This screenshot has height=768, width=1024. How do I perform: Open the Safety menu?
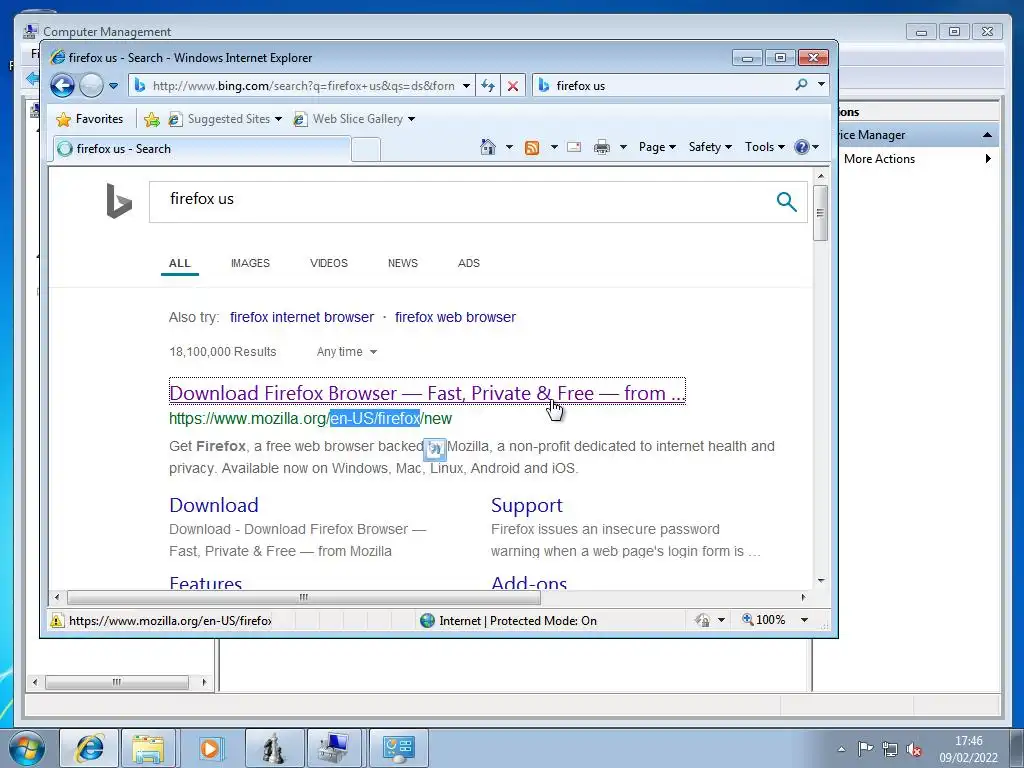click(x=710, y=147)
